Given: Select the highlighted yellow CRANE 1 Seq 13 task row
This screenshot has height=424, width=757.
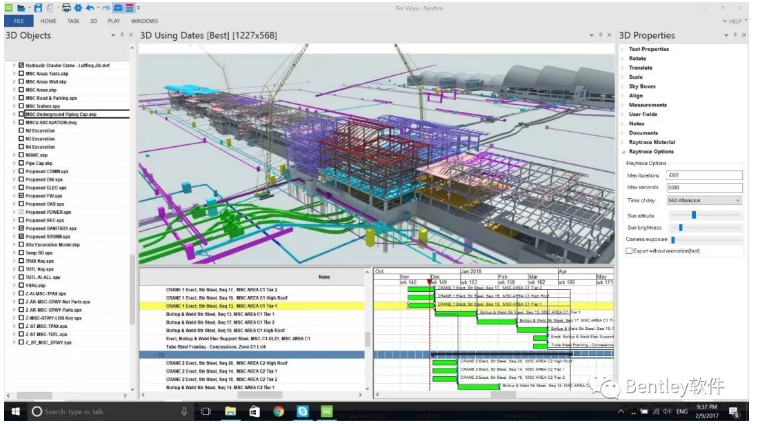Looking at the screenshot, I should (252, 306).
